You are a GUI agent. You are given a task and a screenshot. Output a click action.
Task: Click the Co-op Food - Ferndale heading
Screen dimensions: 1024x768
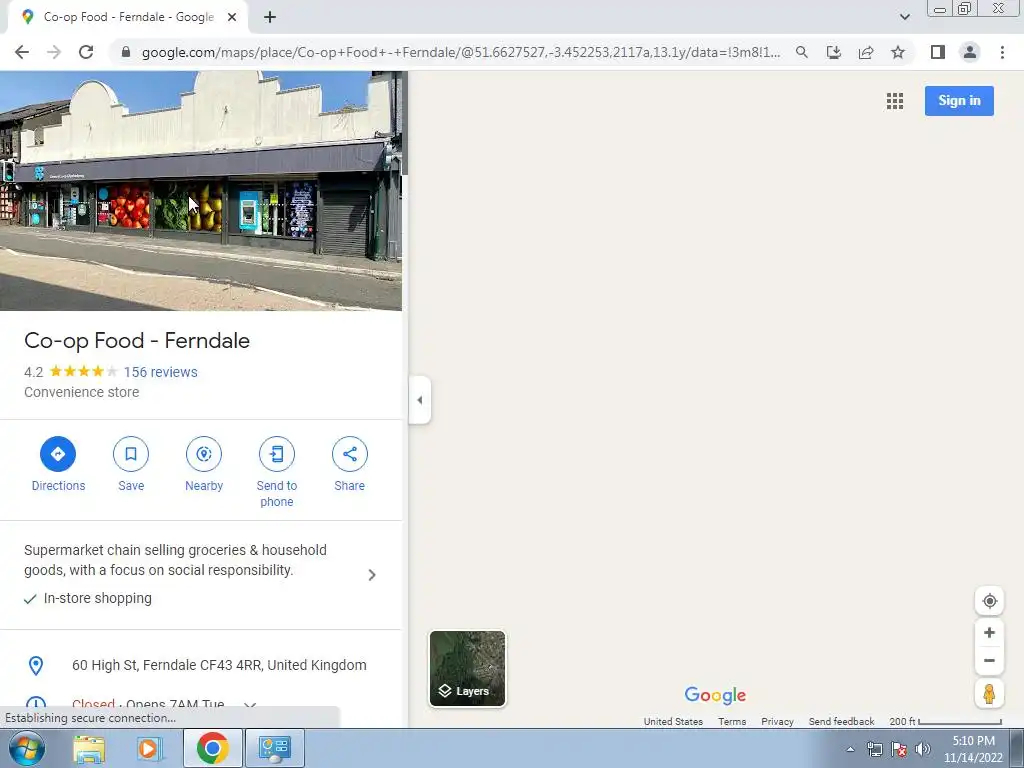click(137, 340)
